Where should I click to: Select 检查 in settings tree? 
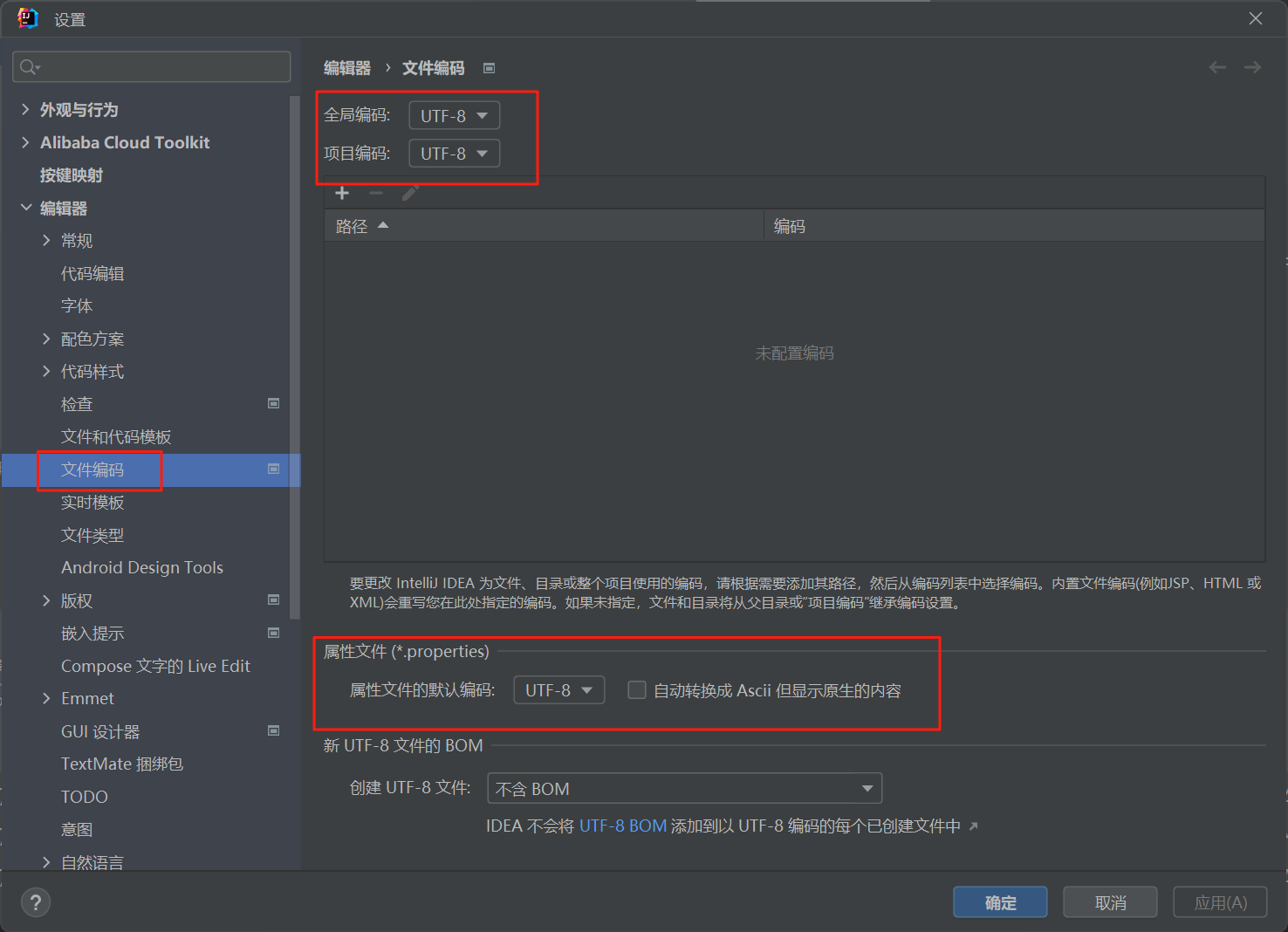coord(77,404)
